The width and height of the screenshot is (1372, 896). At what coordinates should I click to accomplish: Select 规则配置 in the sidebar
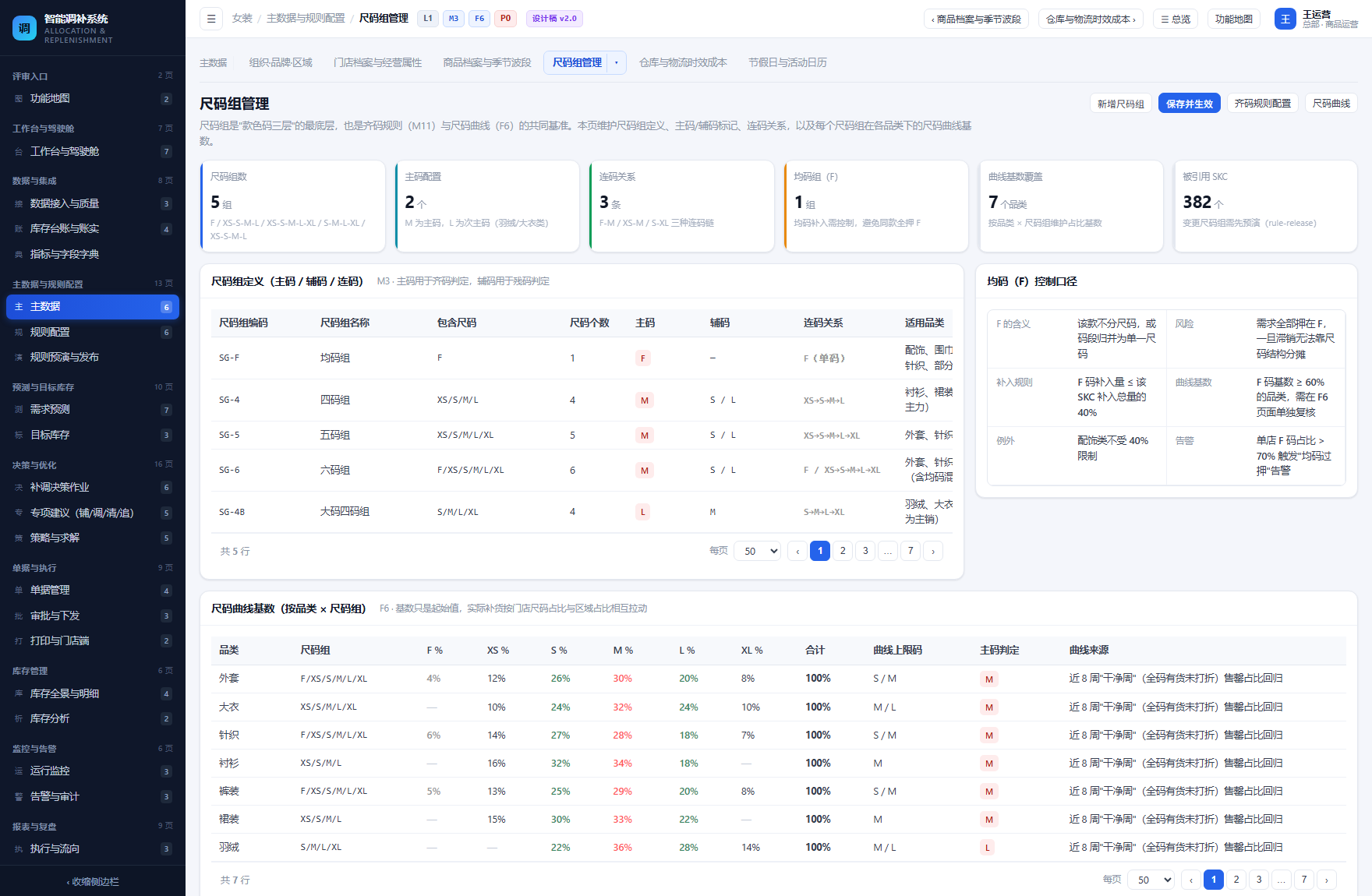pos(93,333)
